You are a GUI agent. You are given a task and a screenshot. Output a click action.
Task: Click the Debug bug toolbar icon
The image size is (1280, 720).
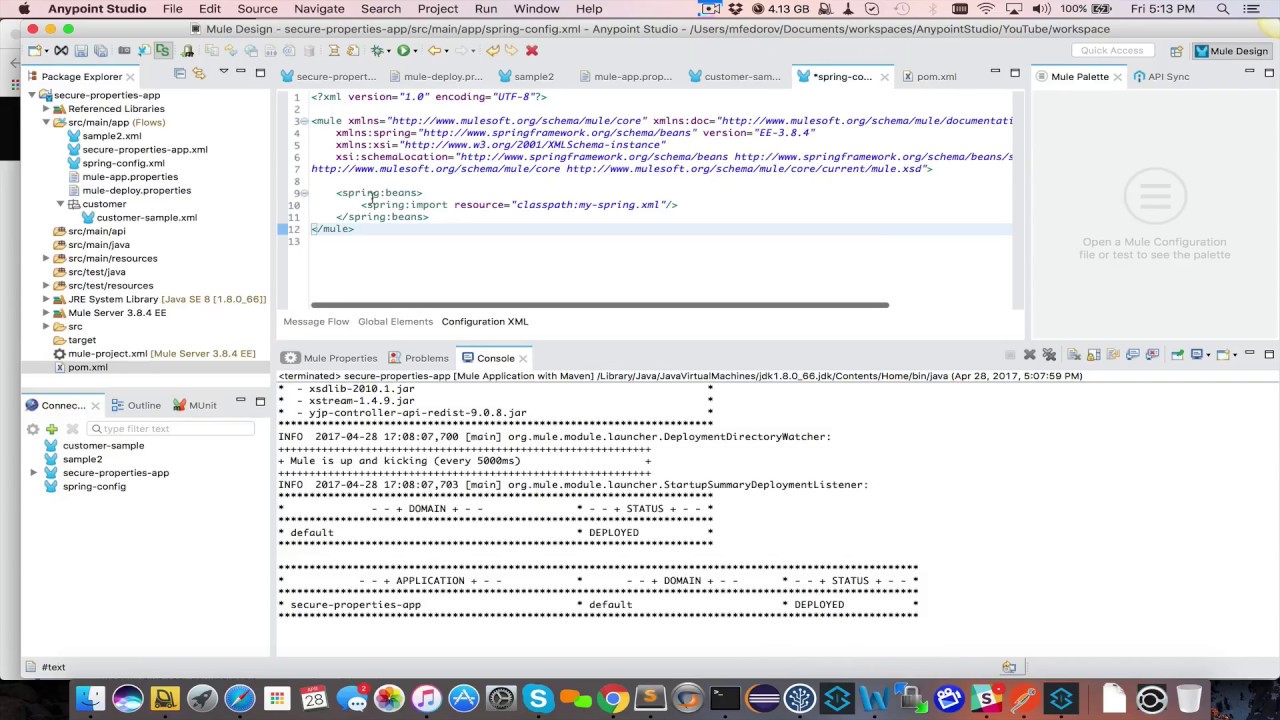tap(377, 50)
